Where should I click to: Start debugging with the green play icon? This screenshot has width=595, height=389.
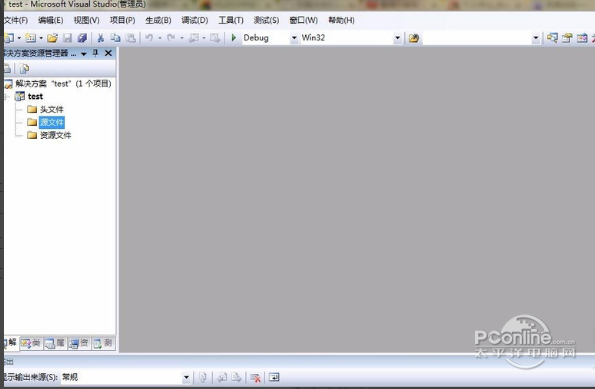coord(234,38)
